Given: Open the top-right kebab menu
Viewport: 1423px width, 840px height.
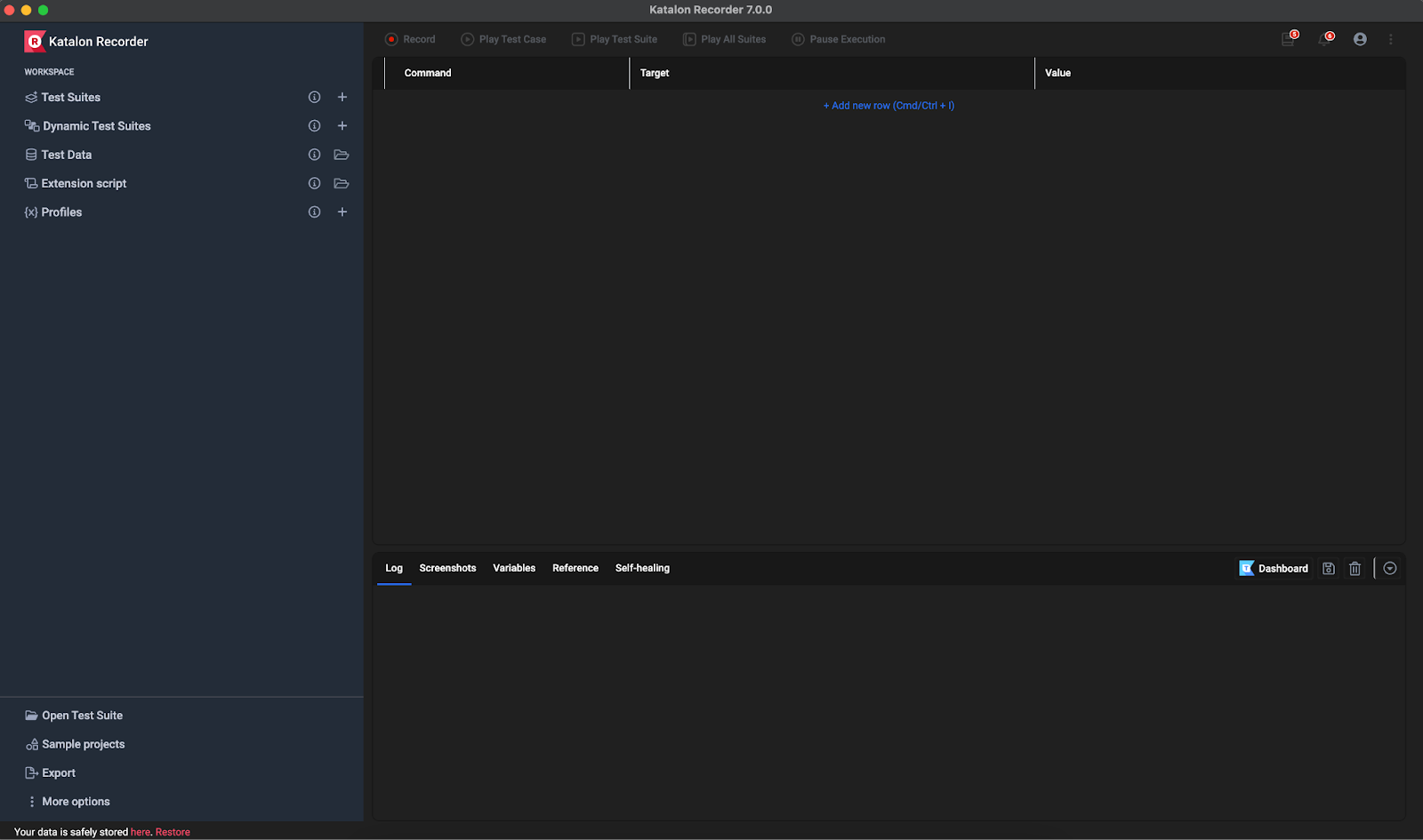Looking at the screenshot, I should click(x=1391, y=39).
